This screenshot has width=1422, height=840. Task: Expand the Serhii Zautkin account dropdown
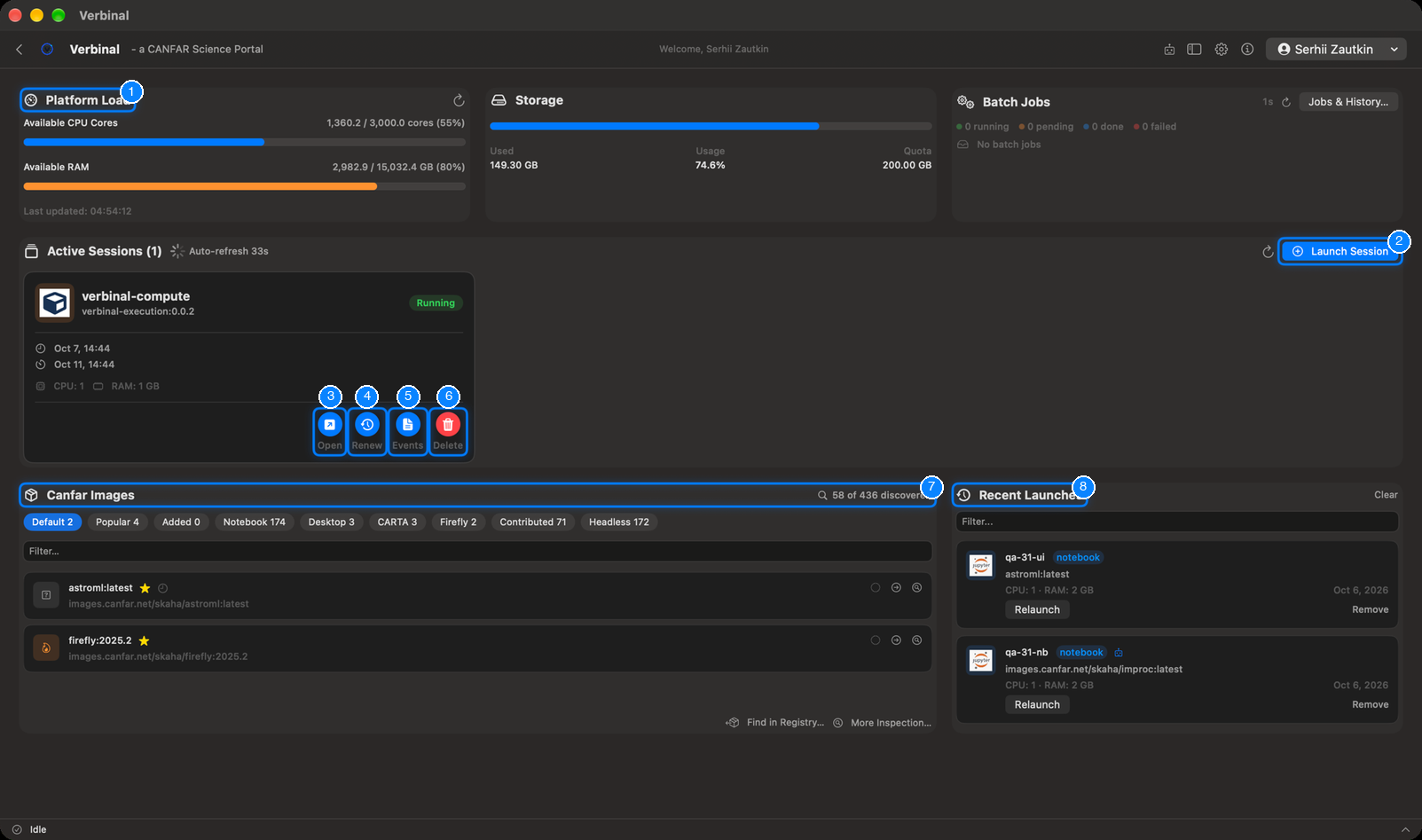(1337, 50)
